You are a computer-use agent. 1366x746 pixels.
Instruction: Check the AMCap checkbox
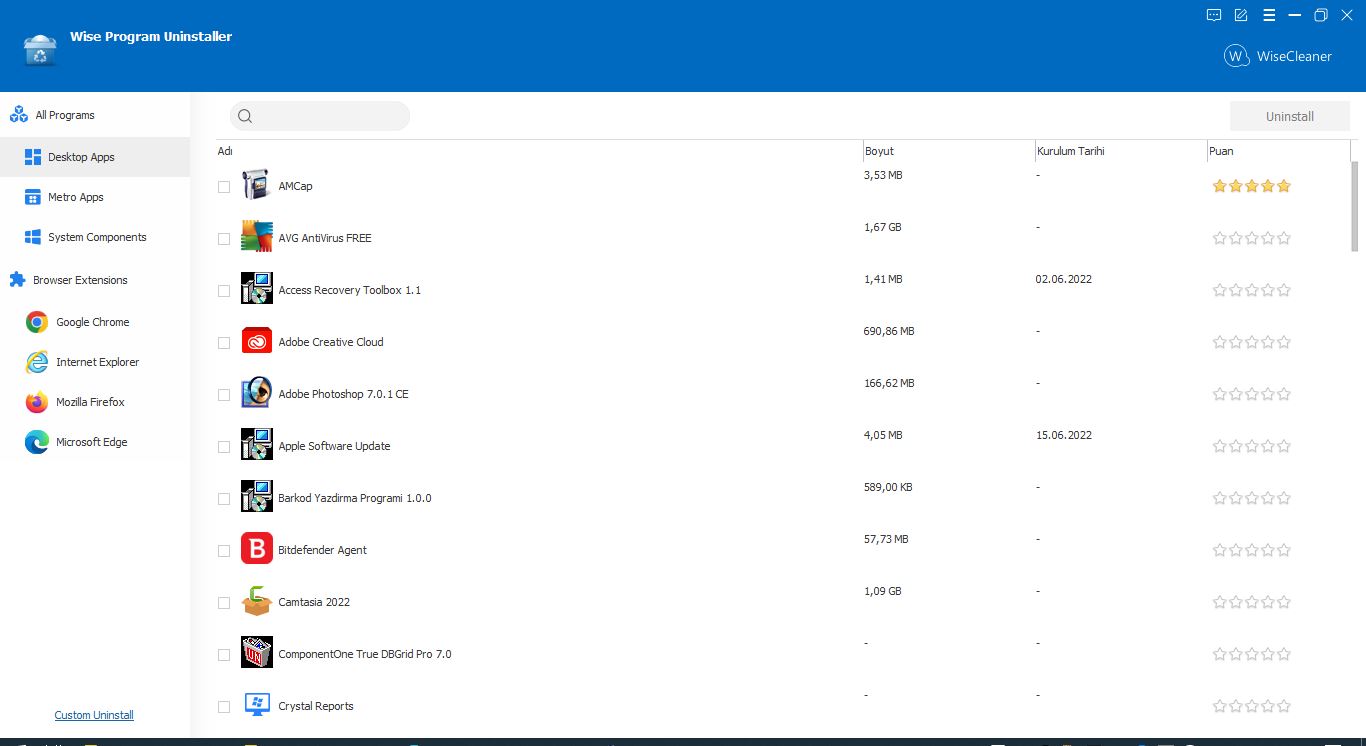click(x=224, y=187)
